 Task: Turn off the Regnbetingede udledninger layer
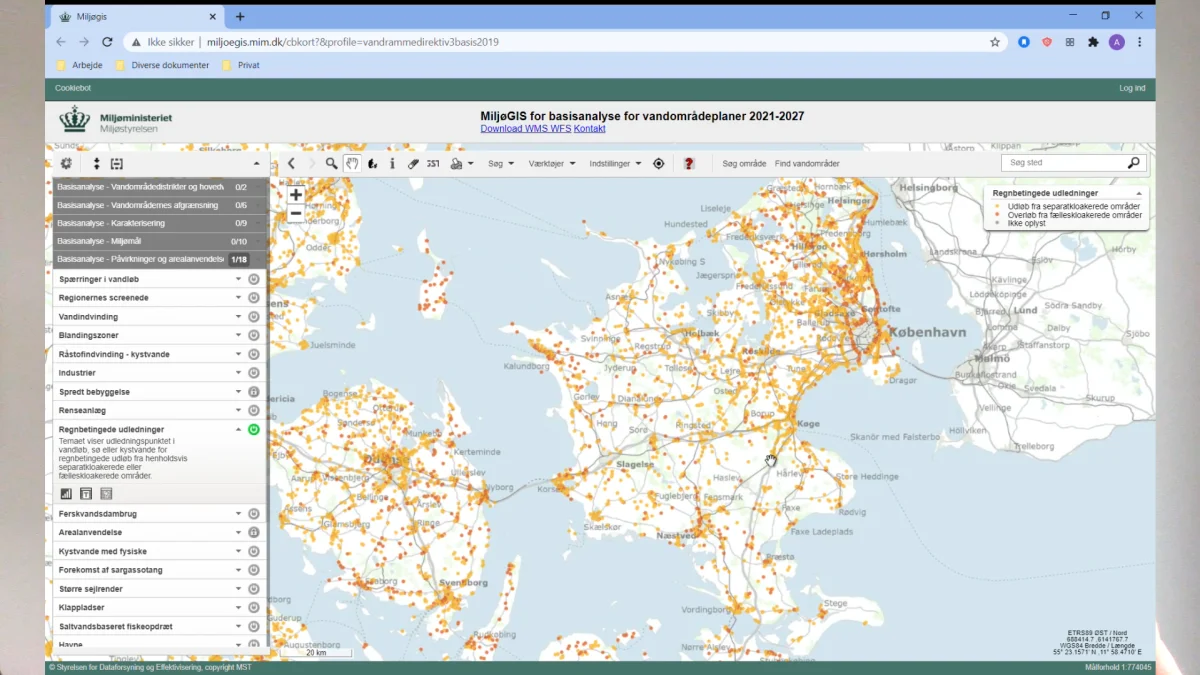click(254, 429)
